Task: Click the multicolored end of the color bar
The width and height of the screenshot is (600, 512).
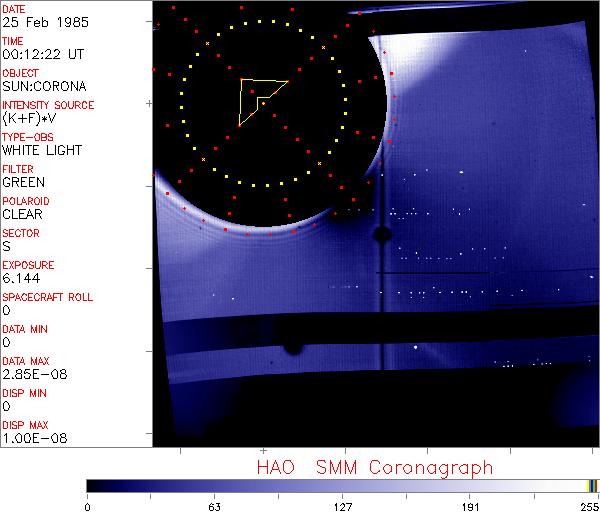Action: point(592,485)
